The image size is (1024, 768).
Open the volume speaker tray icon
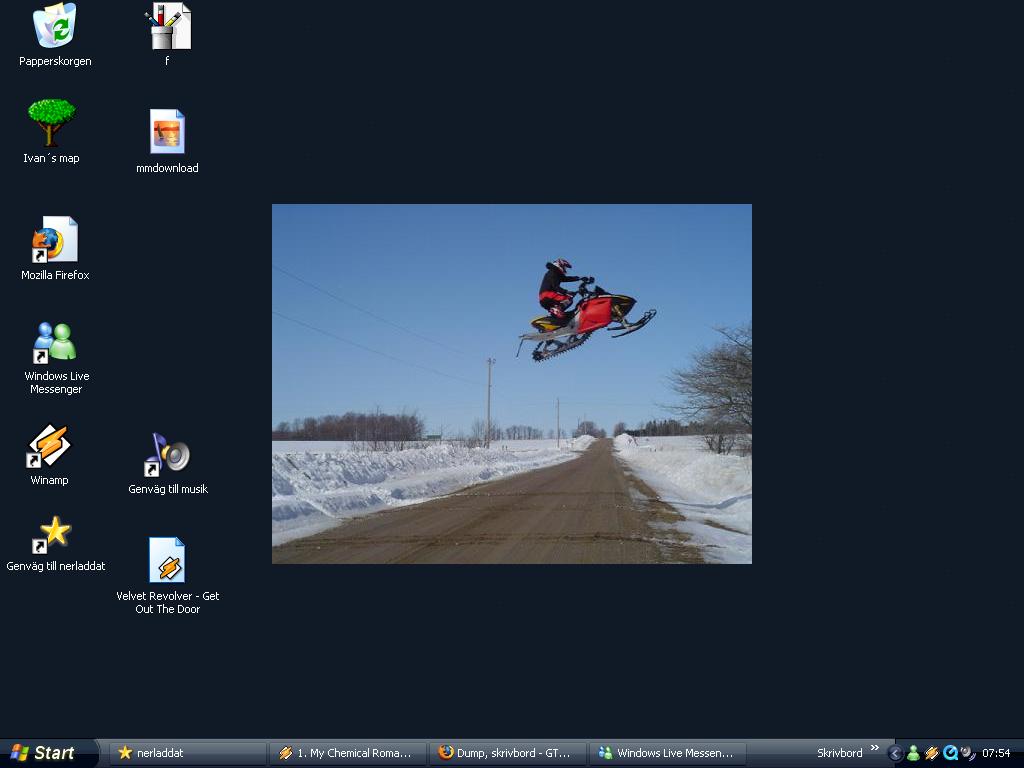(x=968, y=753)
